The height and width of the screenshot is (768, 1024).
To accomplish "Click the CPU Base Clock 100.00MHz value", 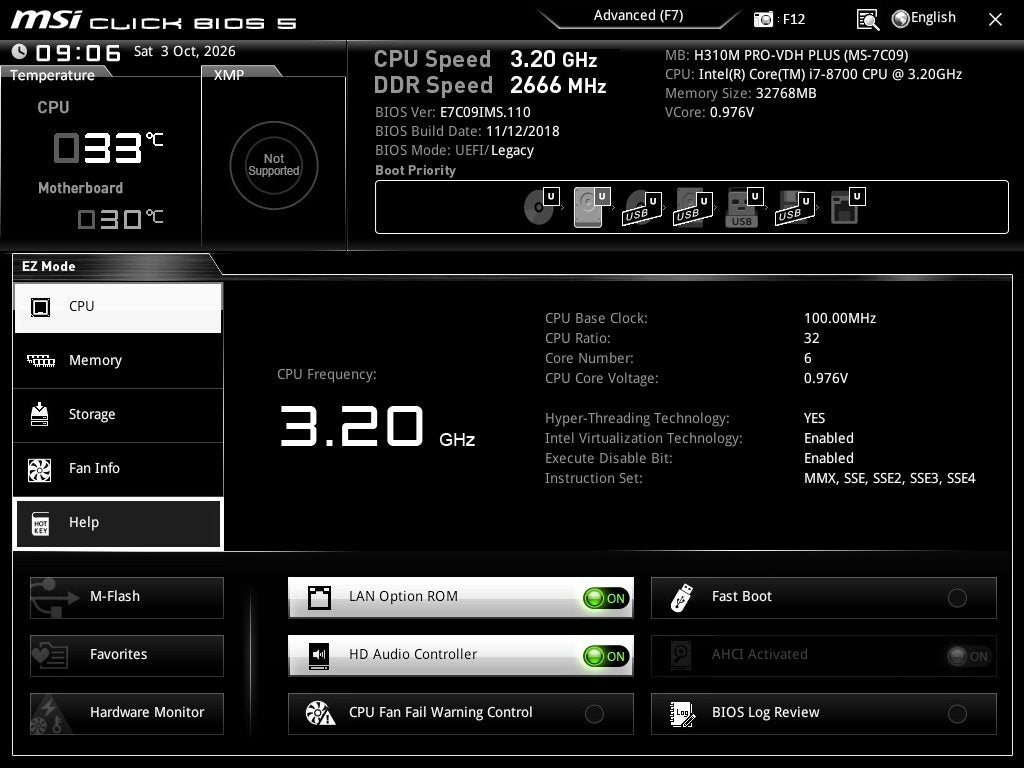I will 840,318.
